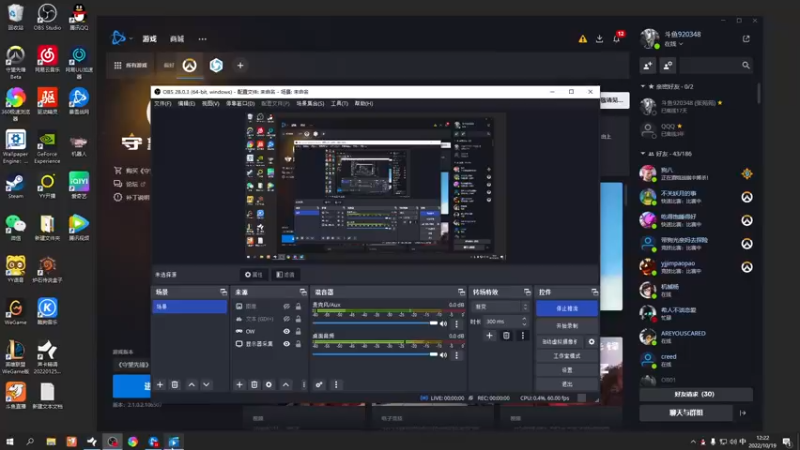Mute 麦克风/Aux audio channel
This screenshot has width=800, height=450.
tap(443, 323)
